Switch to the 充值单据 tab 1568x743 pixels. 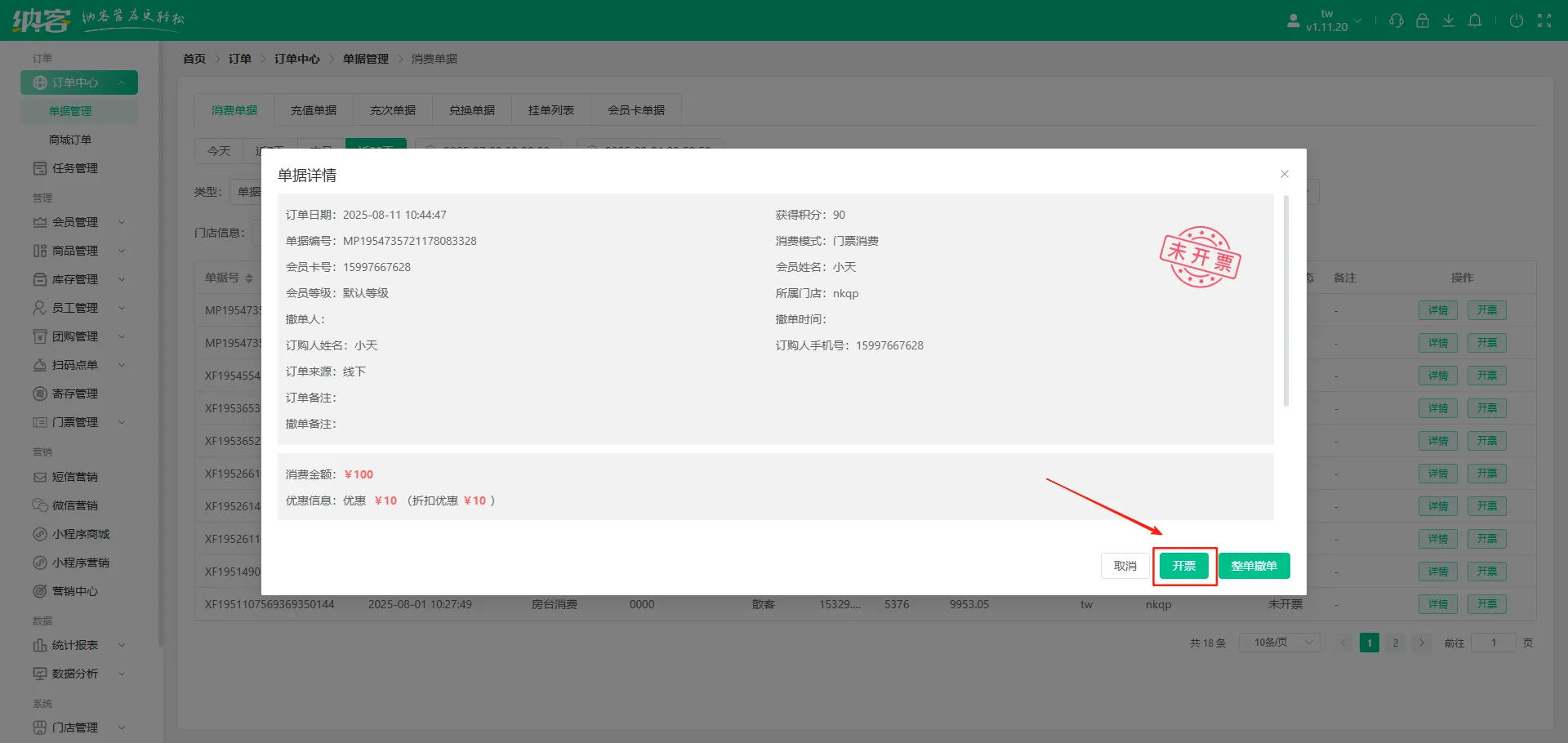[314, 110]
